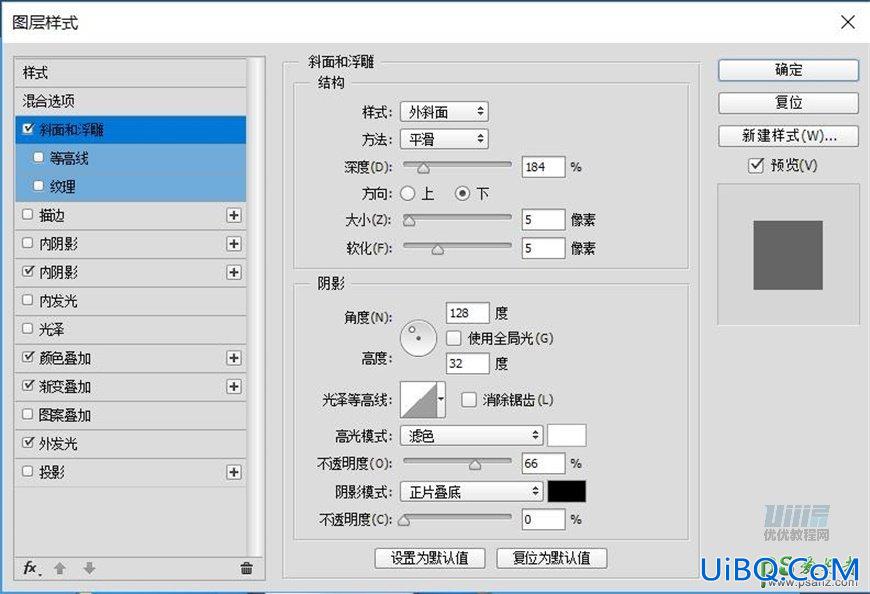
Task: Click the 确定 button
Action: click(788, 70)
